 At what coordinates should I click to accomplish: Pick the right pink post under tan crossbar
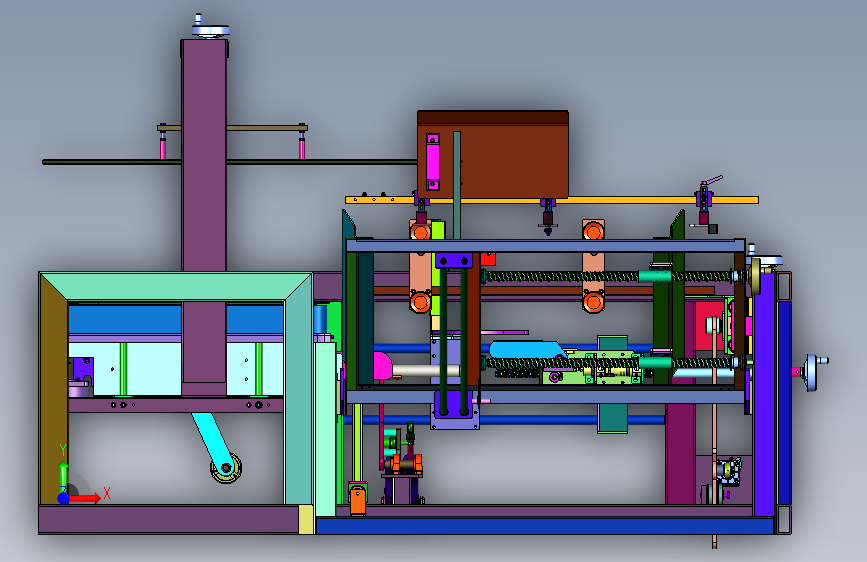302,147
